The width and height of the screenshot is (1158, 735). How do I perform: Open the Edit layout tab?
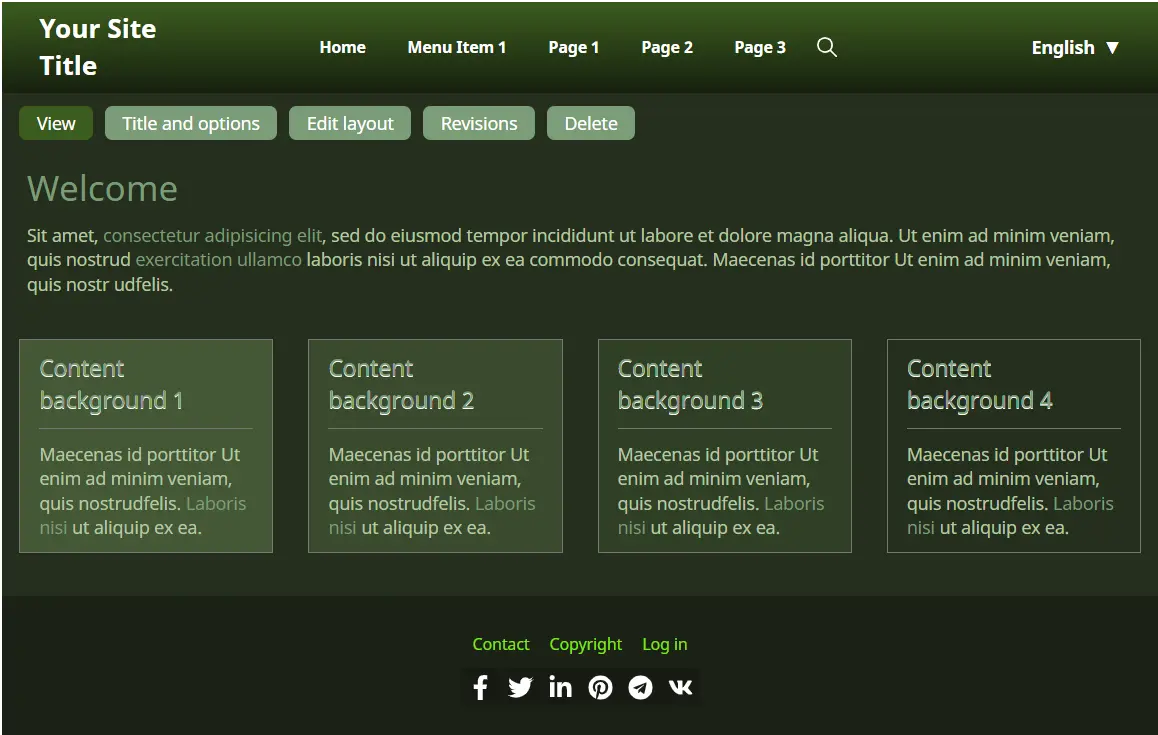click(x=350, y=123)
